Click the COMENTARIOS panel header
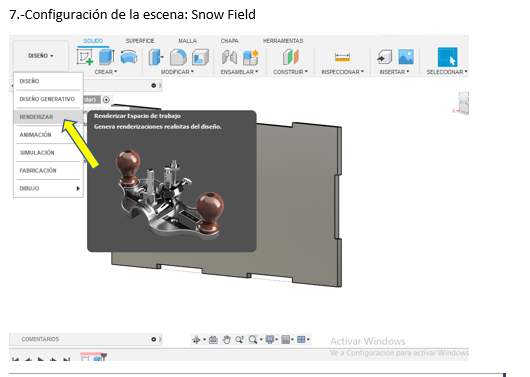 pyautogui.click(x=86, y=339)
